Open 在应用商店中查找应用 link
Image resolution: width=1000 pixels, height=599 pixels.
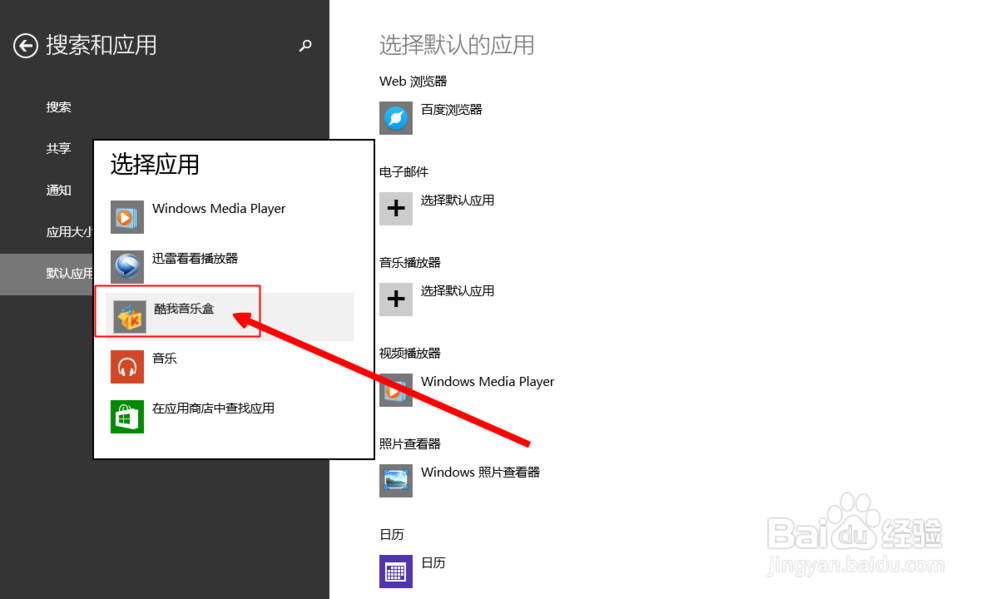(x=213, y=408)
